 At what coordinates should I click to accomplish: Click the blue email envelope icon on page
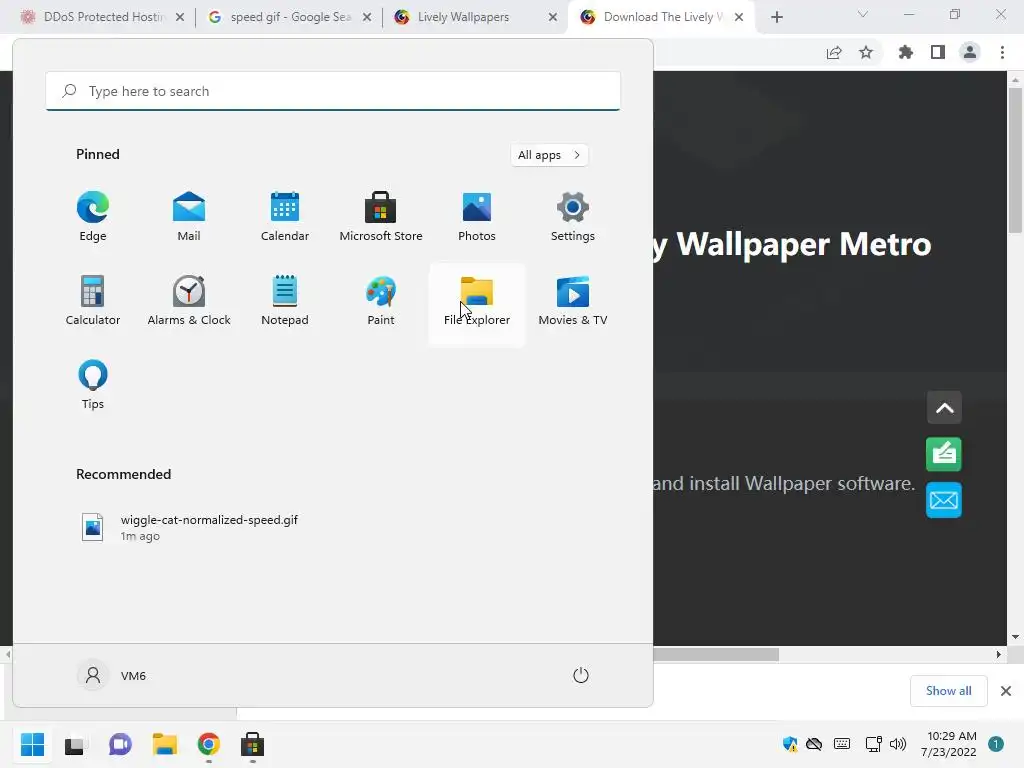944,500
